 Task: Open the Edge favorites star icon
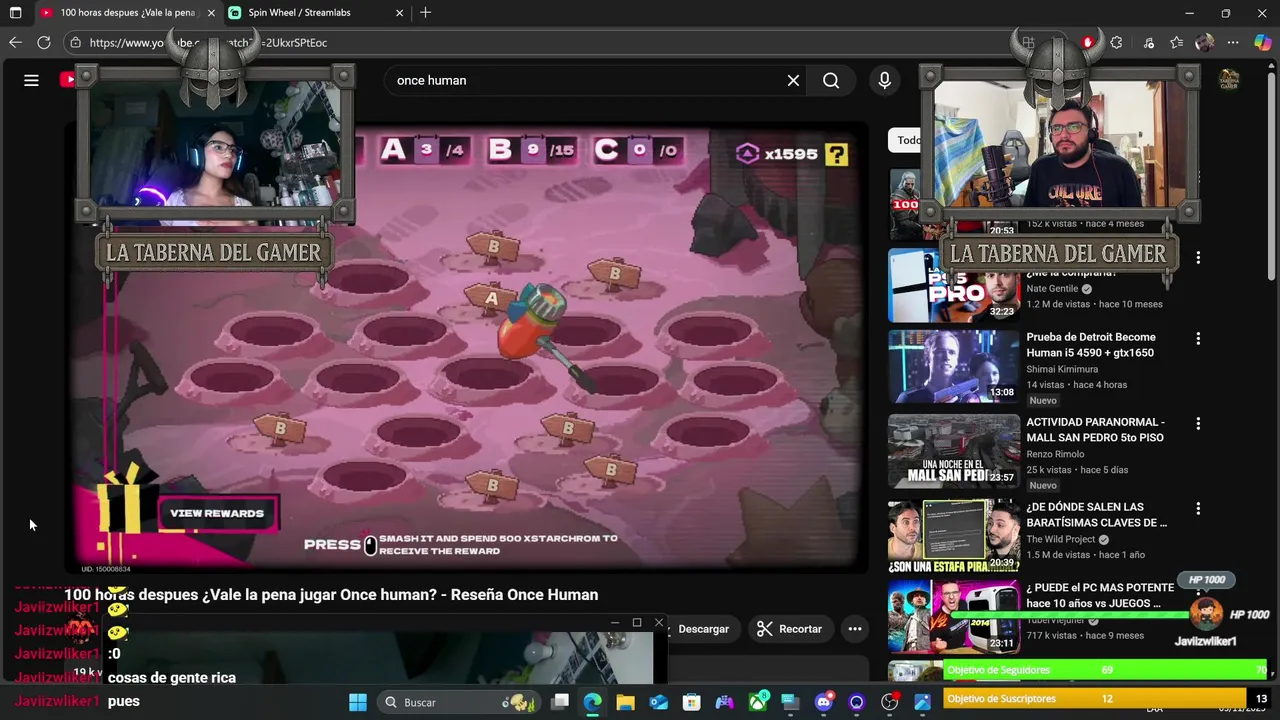coord(1177,42)
